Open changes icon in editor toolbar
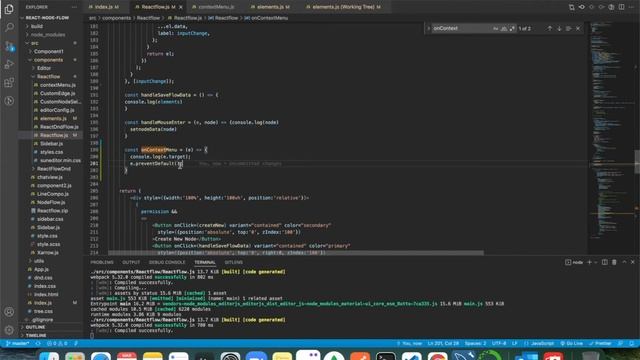The width and height of the screenshot is (640, 360). coord(572,7)
